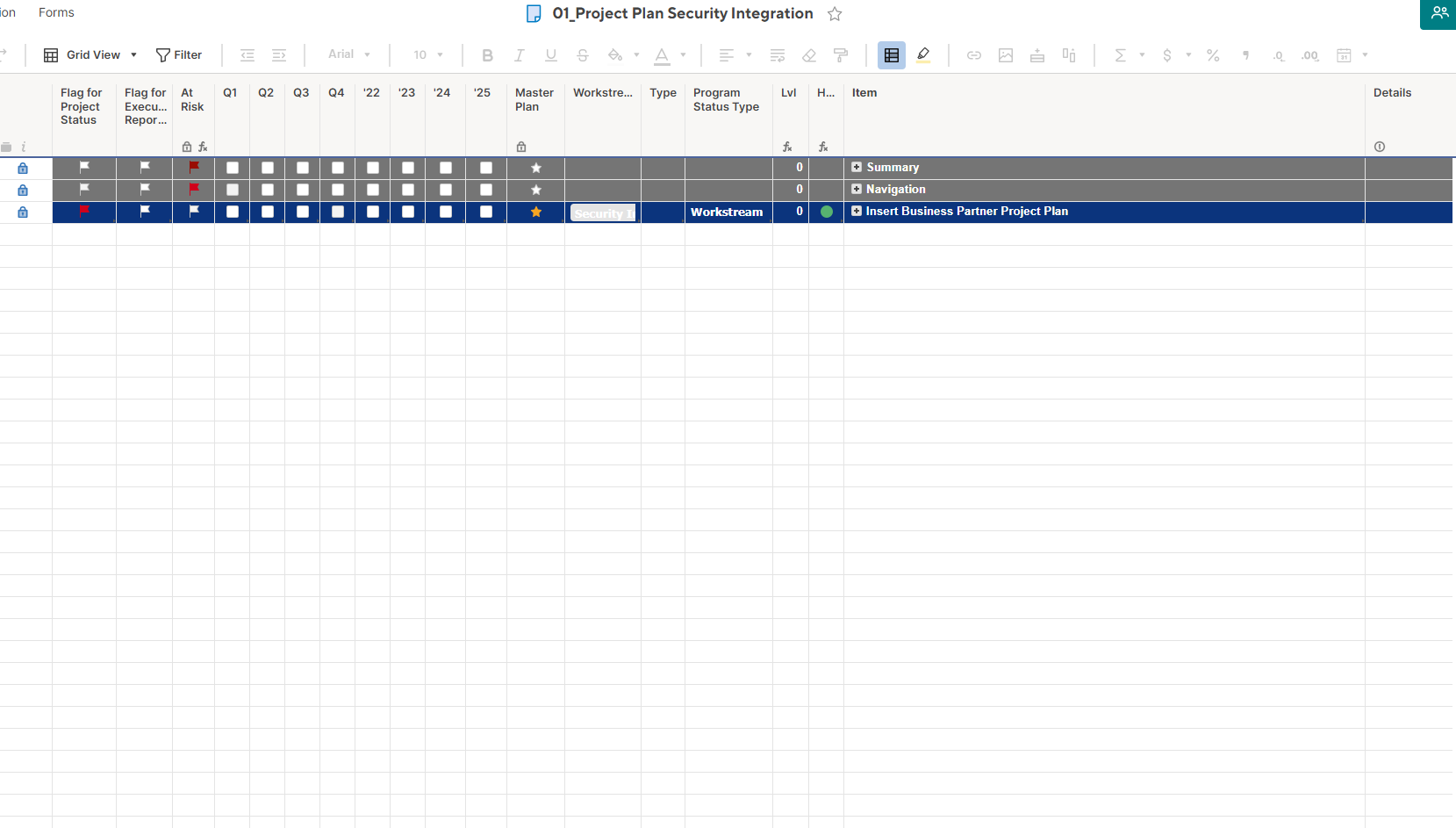Favorite the sheet with the star icon
1456x828 pixels.
pos(835,14)
